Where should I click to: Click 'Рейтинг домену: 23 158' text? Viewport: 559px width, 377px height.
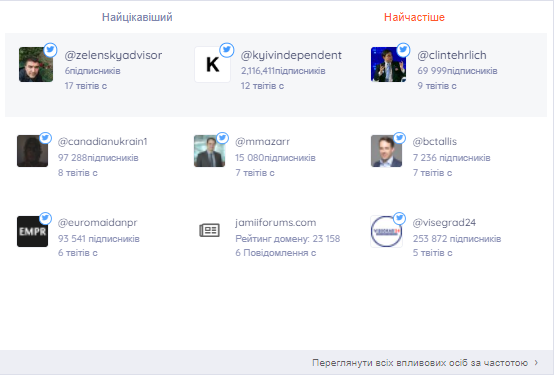[x=288, y=239]
